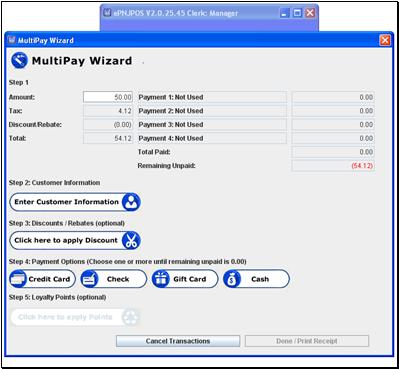Click the Amount input field

point(108,97)
